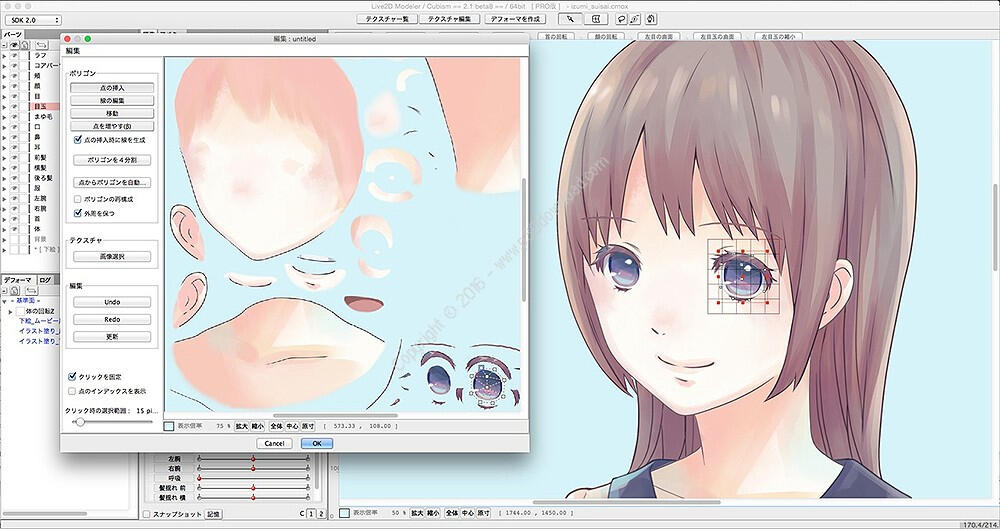Screen dimensions: 1000x529
Task: Enable the 点のインデックスを表示 checkbox
Action: (72, 391)
